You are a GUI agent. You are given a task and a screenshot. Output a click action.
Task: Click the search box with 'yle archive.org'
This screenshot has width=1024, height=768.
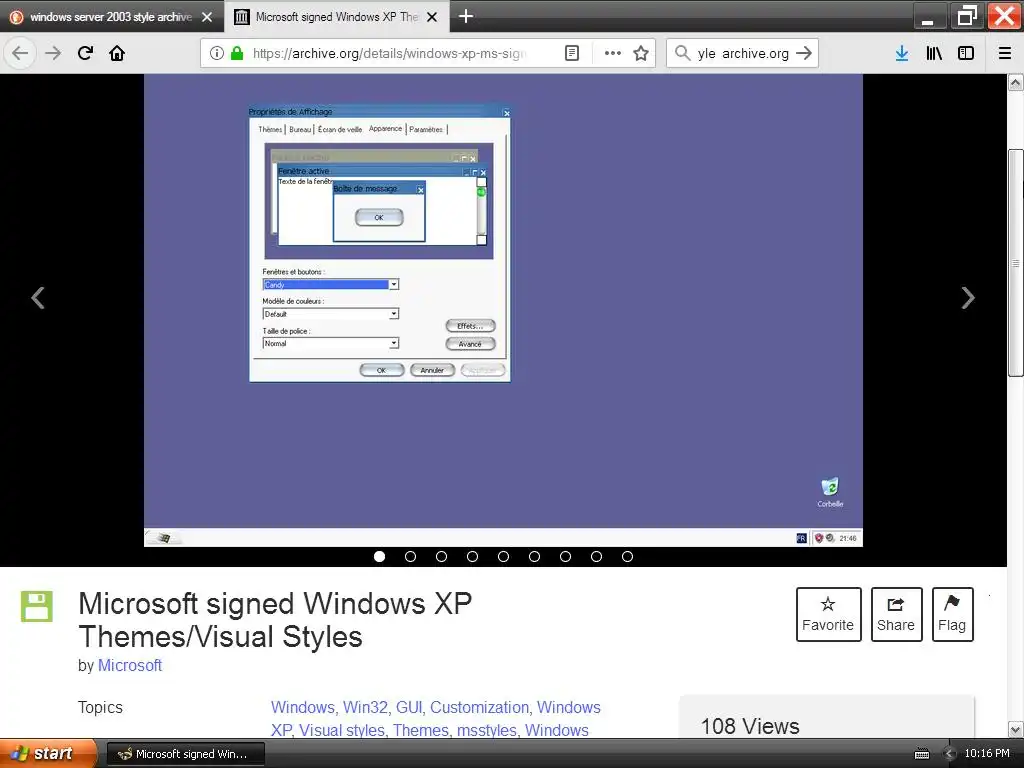coord(743,53)
